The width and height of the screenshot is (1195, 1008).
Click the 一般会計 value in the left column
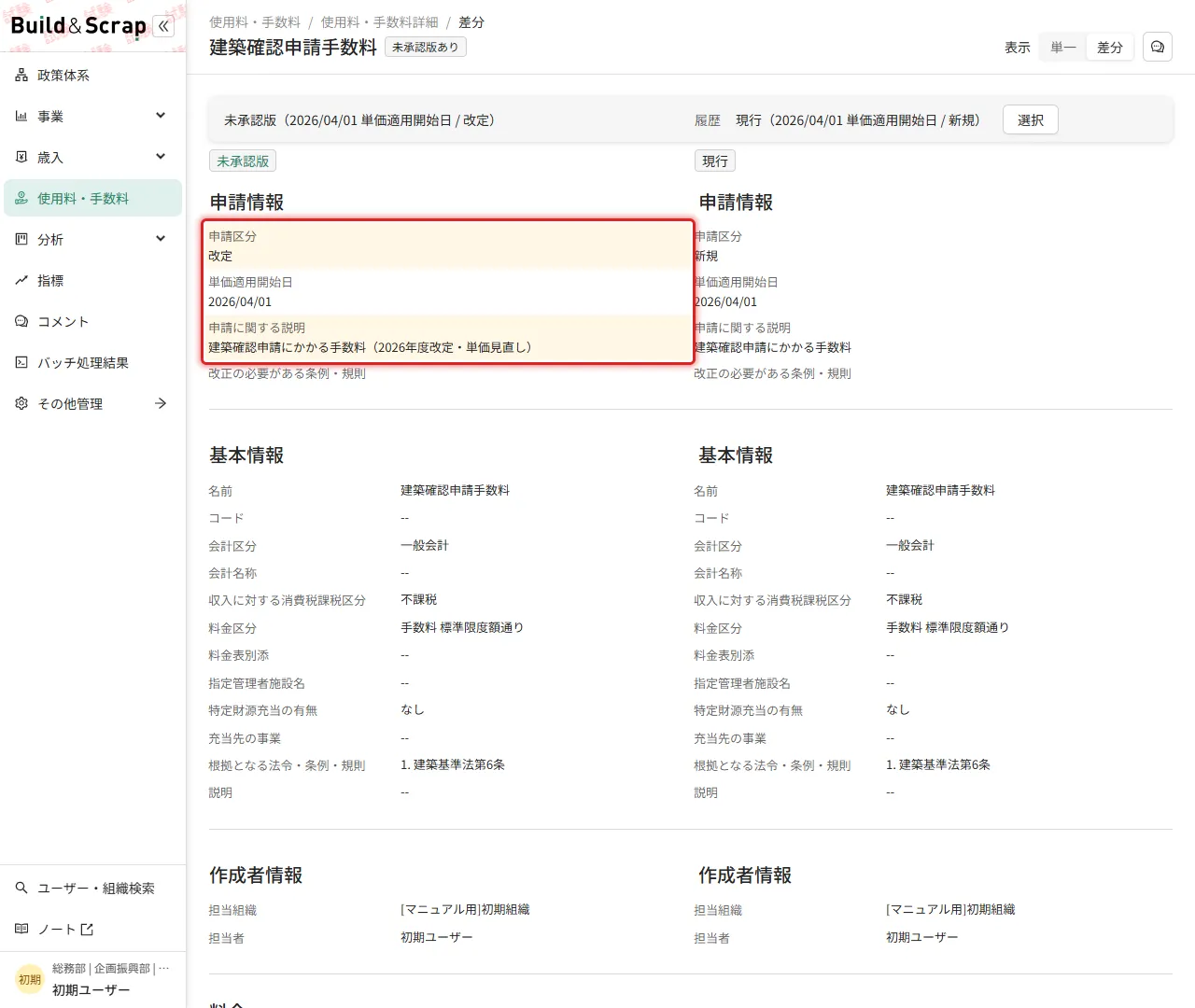425,545
